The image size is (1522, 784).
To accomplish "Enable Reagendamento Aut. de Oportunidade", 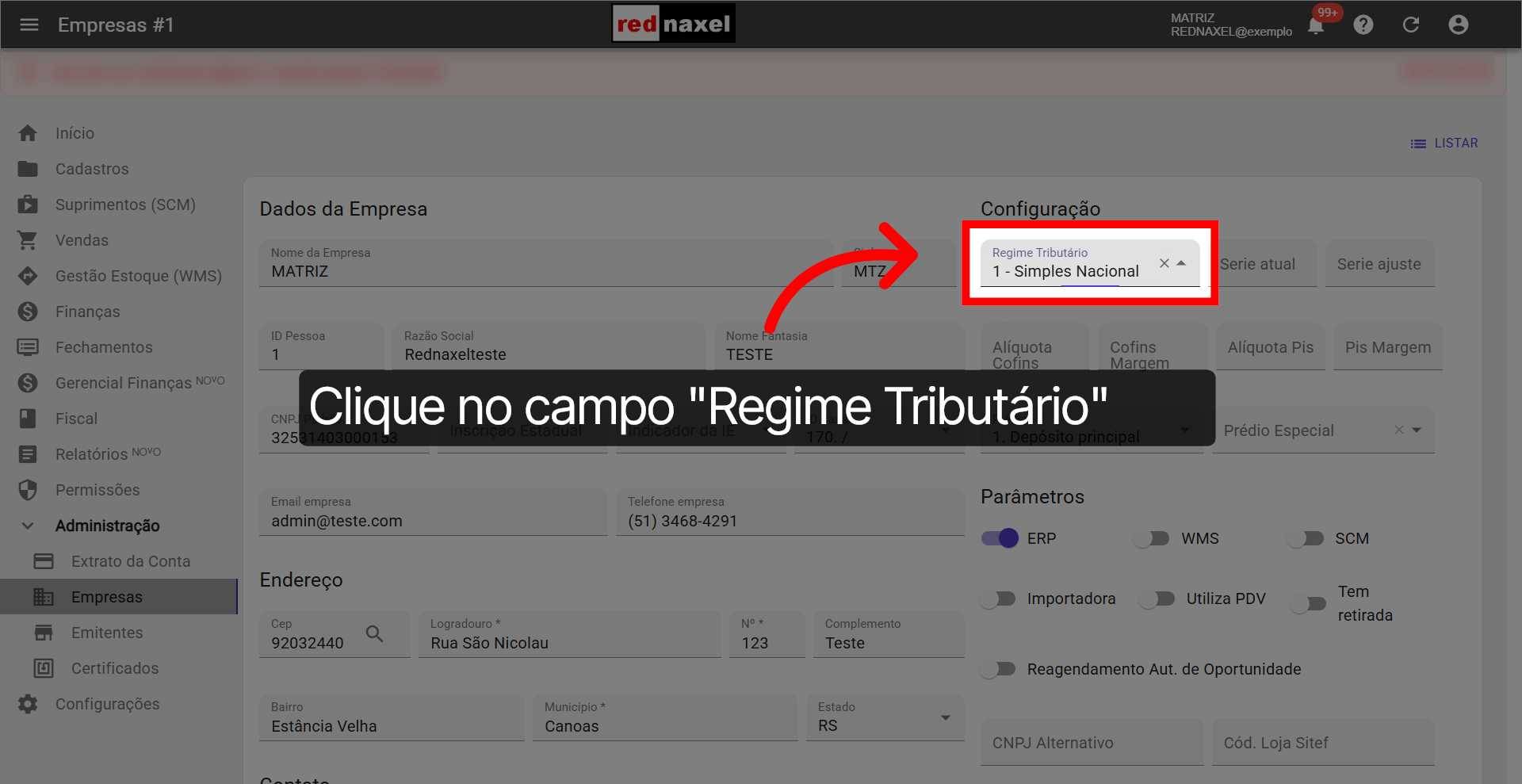I will [997, 669].
